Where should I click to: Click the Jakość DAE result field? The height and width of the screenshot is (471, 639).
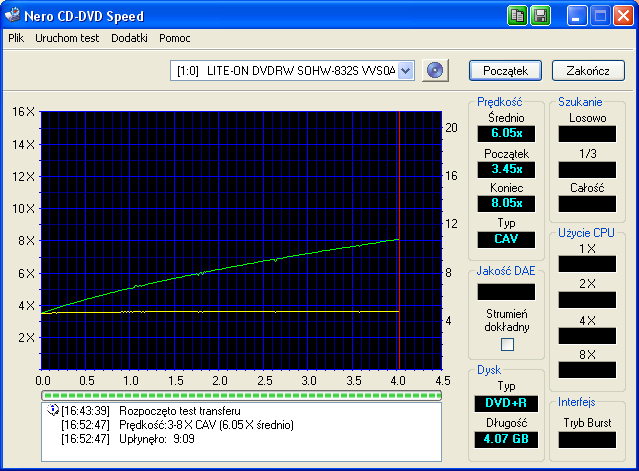[x=506, y=292]
